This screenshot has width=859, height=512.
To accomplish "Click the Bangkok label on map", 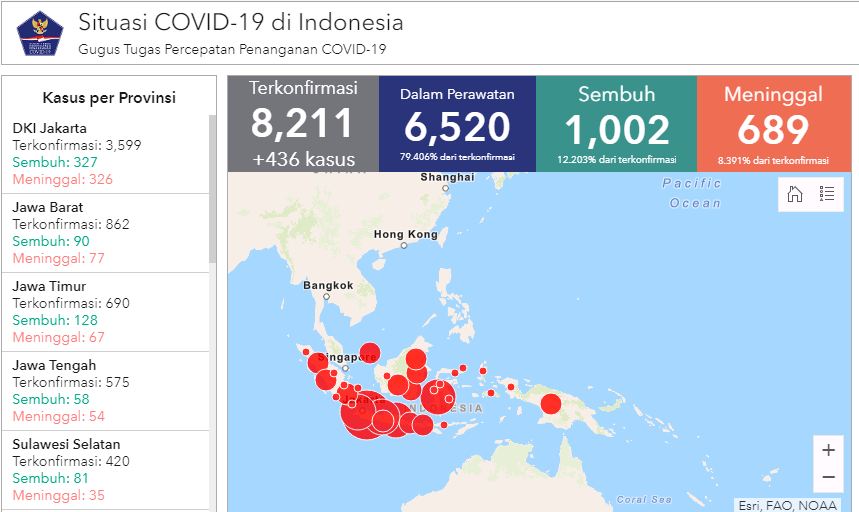I will (328, 285).
